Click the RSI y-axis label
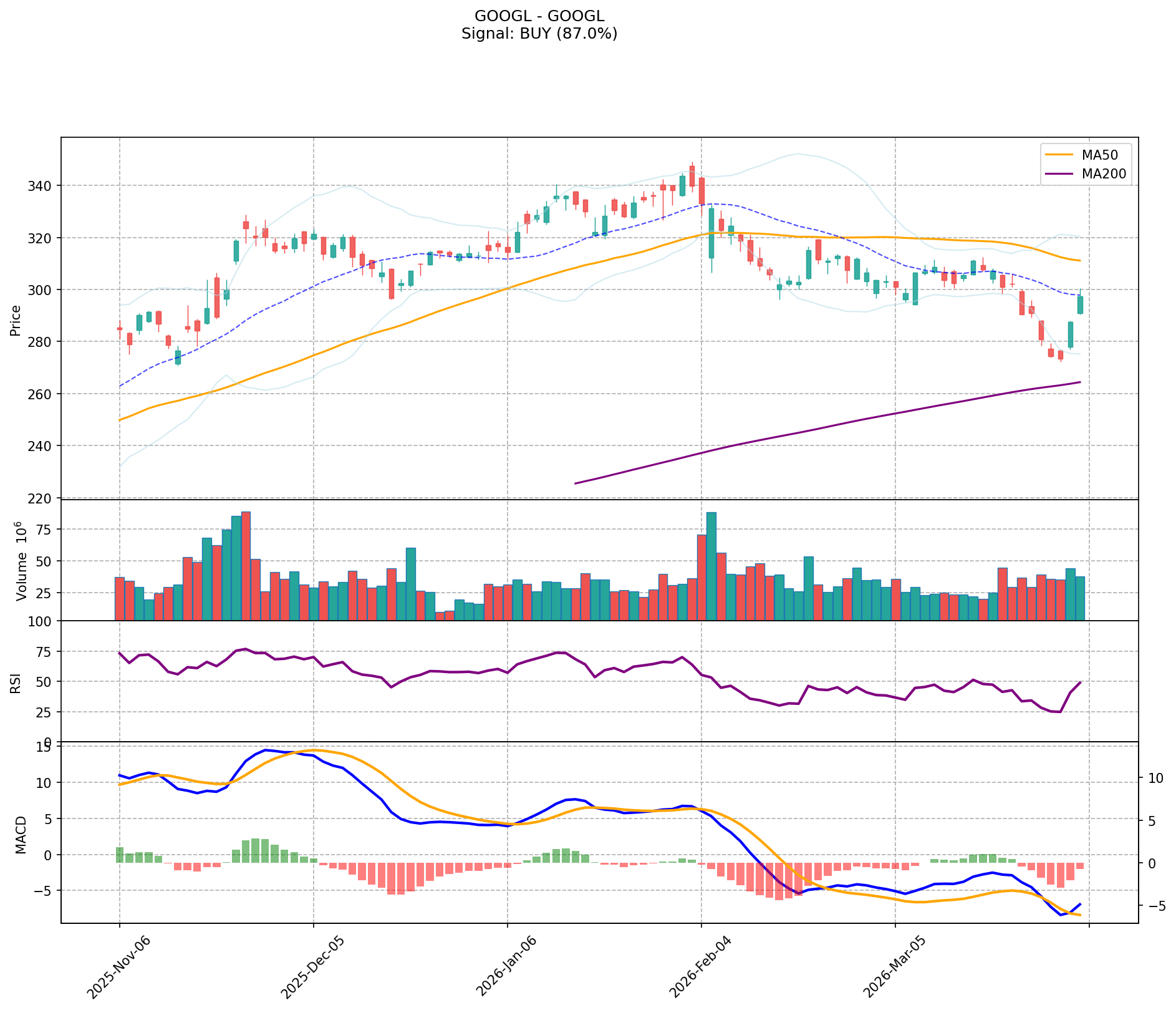Viewport: 1176px width, 1010px height. point(16,682)
